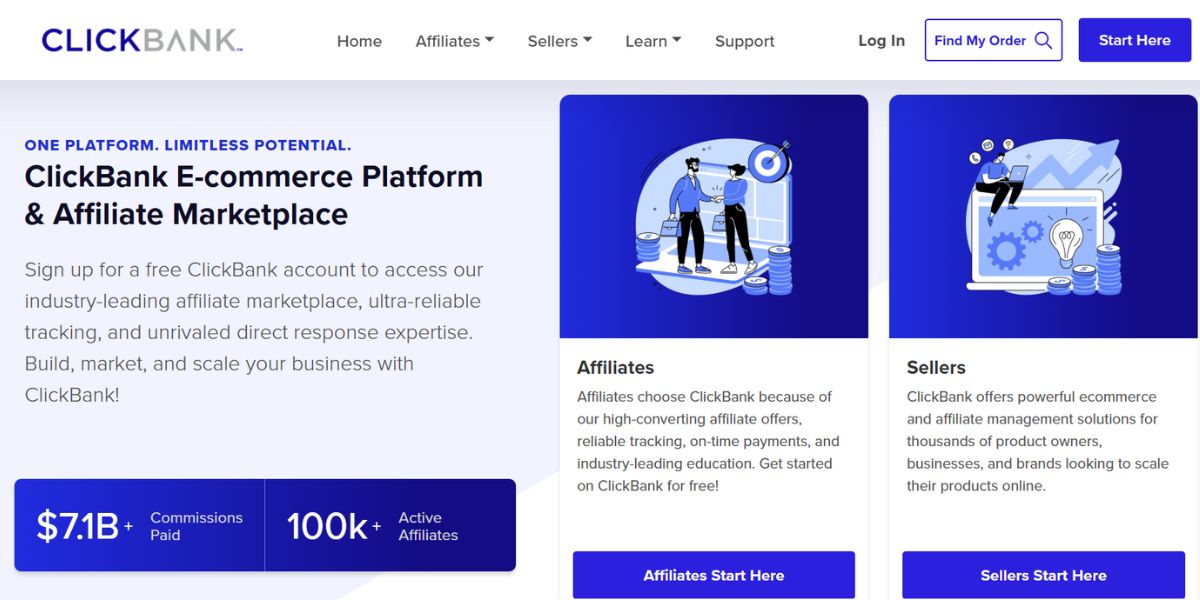Click the Sellers card laptop illustration
The image size is (1200, 600).
click(1043, 217)
